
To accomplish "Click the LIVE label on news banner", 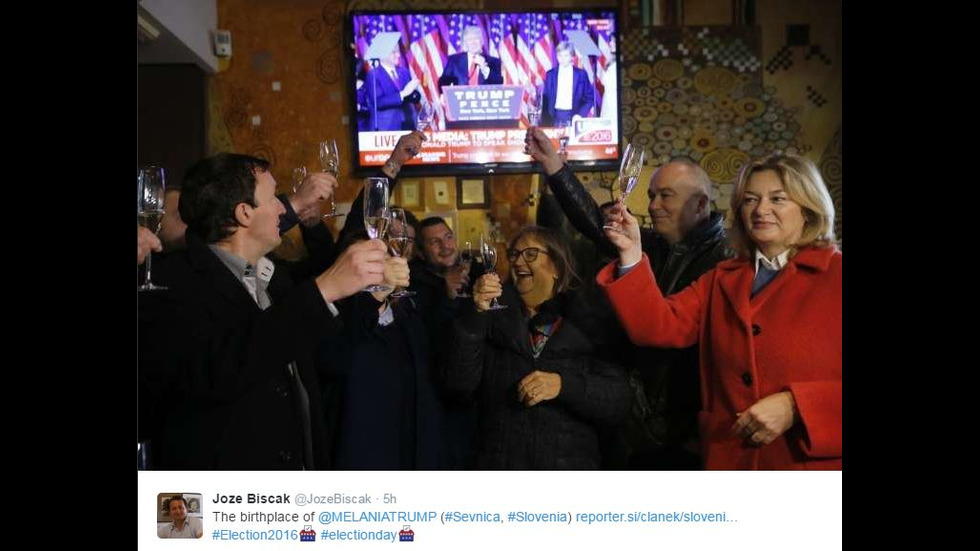I will (x=385, y=141).
